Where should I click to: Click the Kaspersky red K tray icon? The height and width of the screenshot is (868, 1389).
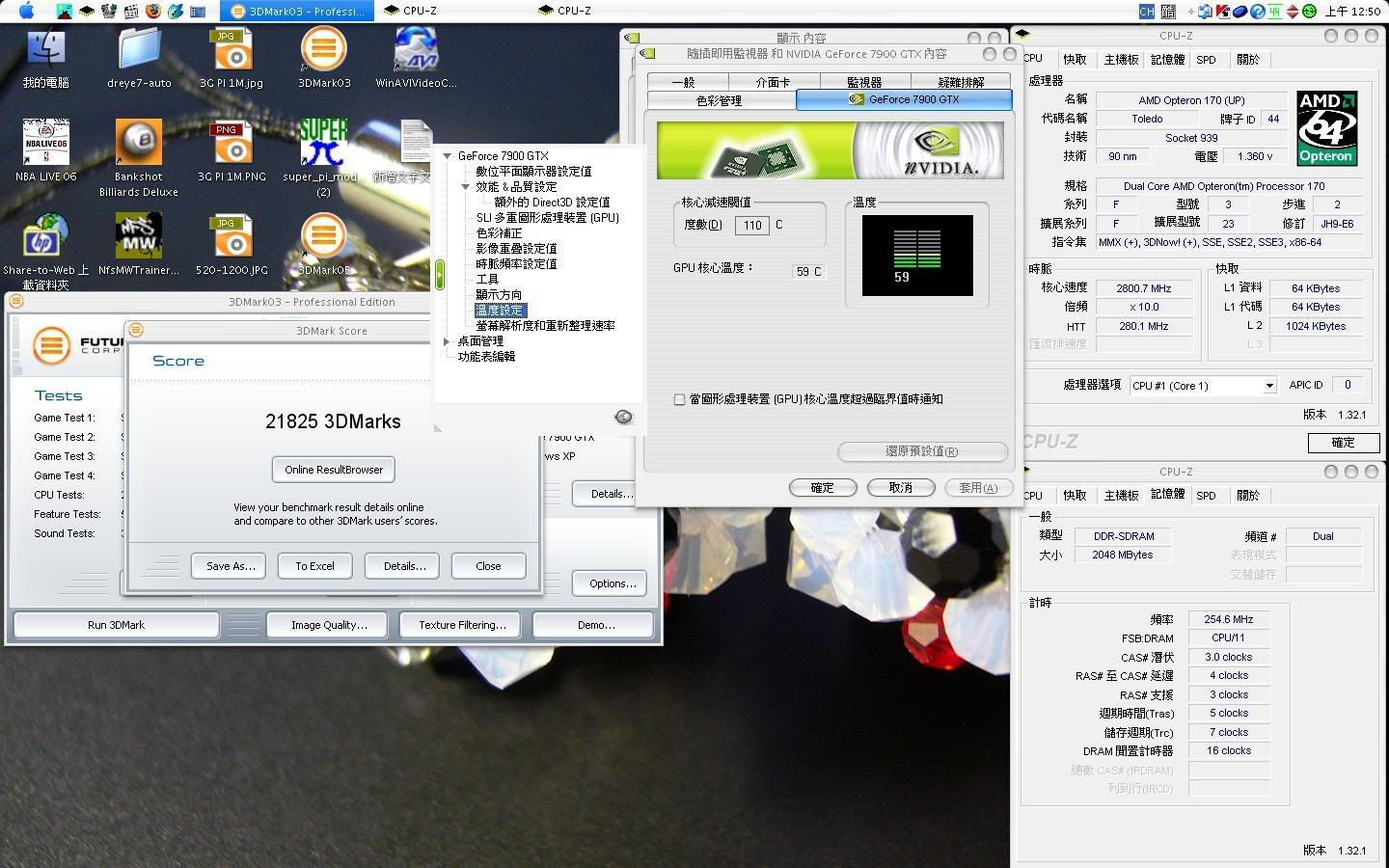coord(1223,12)
